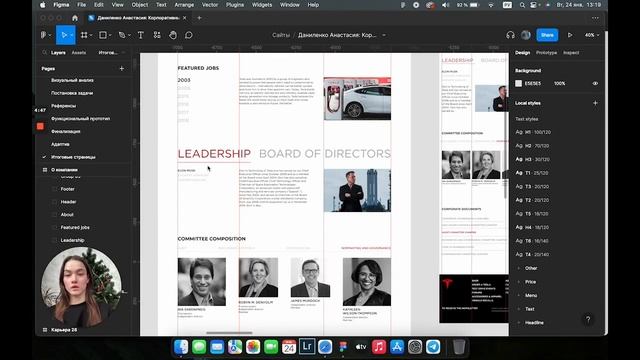Select the Hand tool

173,35
